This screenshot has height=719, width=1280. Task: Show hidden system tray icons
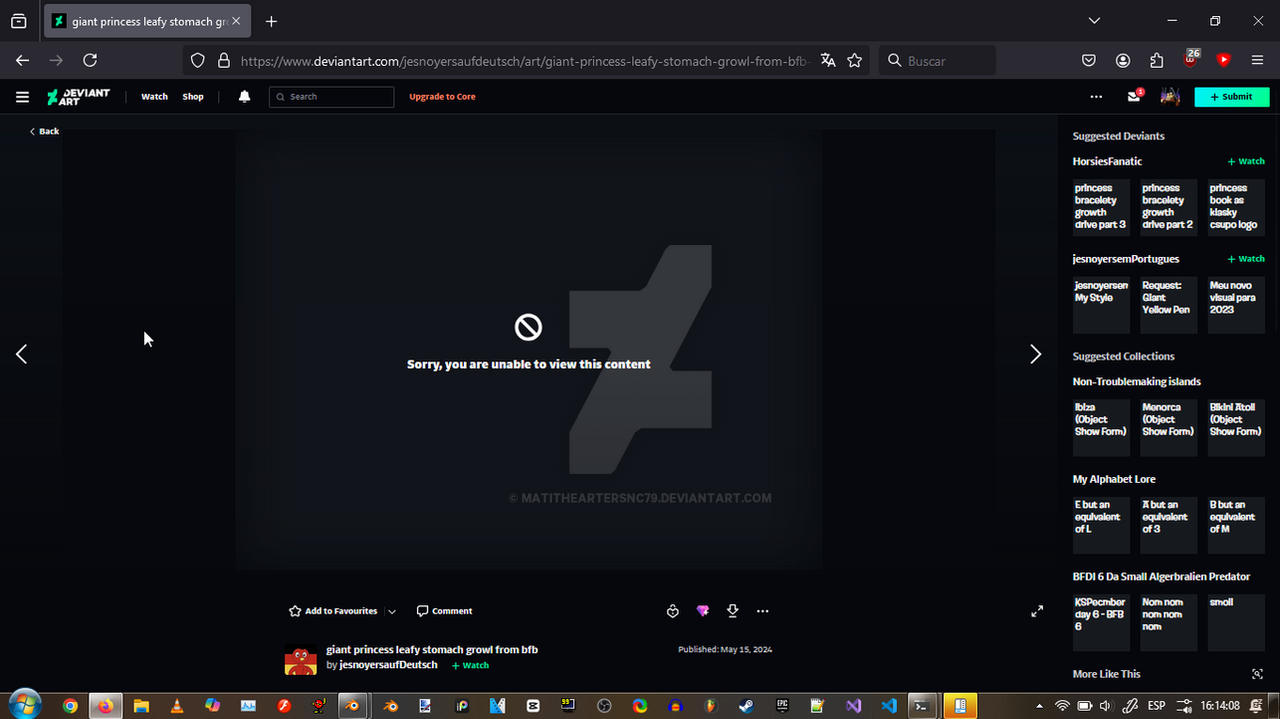click(x=1040, y=706)
